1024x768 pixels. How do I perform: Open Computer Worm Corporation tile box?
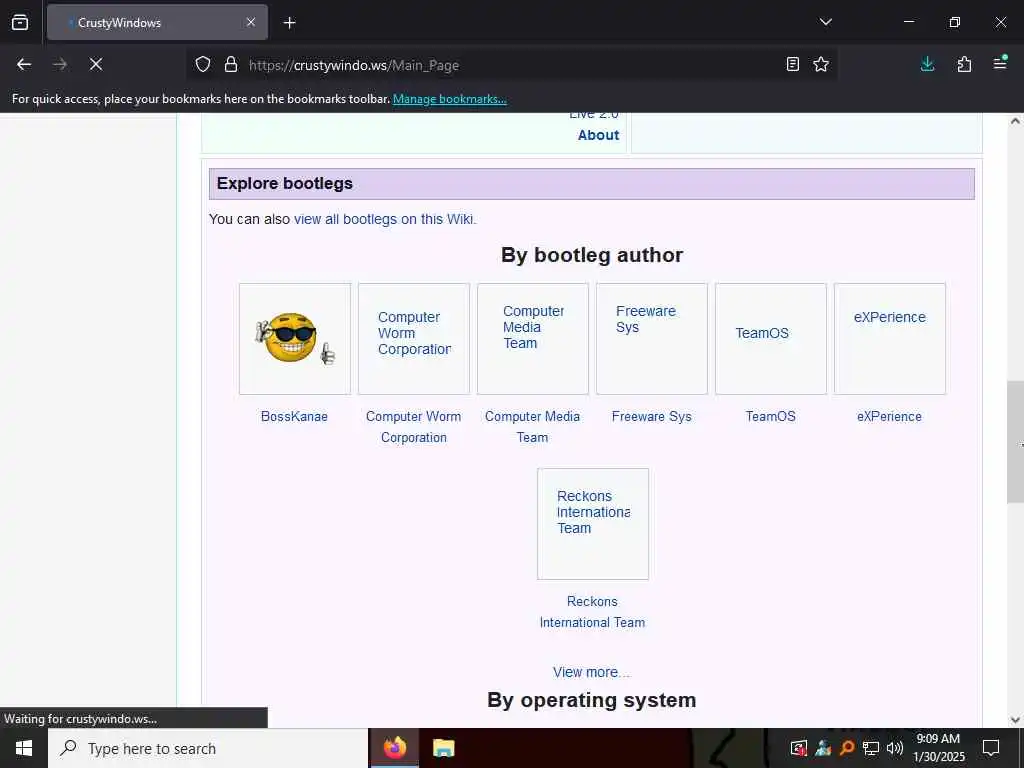pos(414,339)
